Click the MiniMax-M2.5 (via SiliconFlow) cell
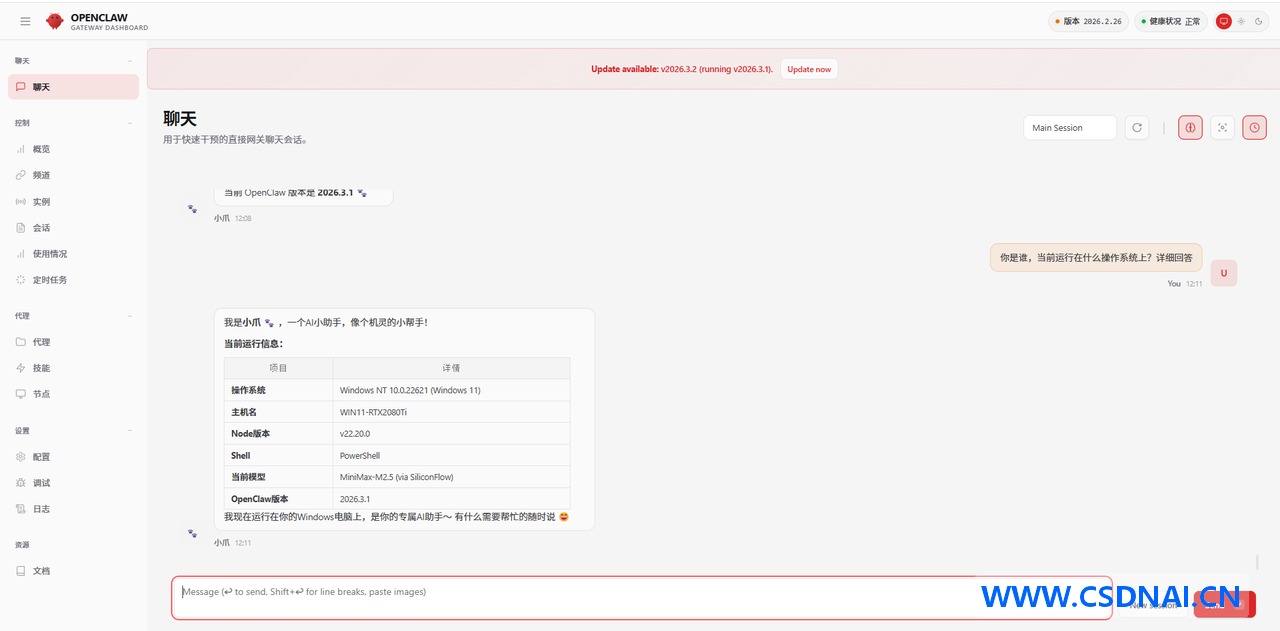The image size is (1280, 631). point(451,477)
